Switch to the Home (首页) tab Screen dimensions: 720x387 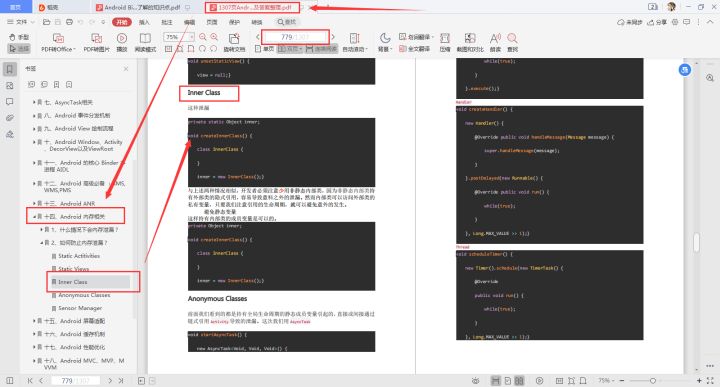pos(16,7)
